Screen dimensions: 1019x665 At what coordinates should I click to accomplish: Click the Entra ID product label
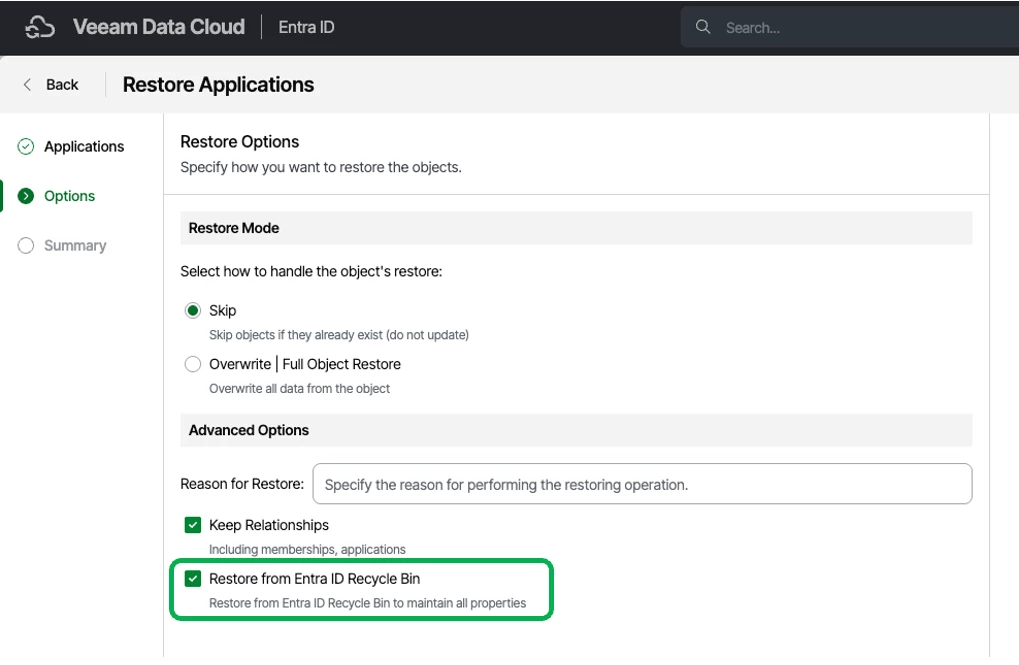(x=306, y=27)
